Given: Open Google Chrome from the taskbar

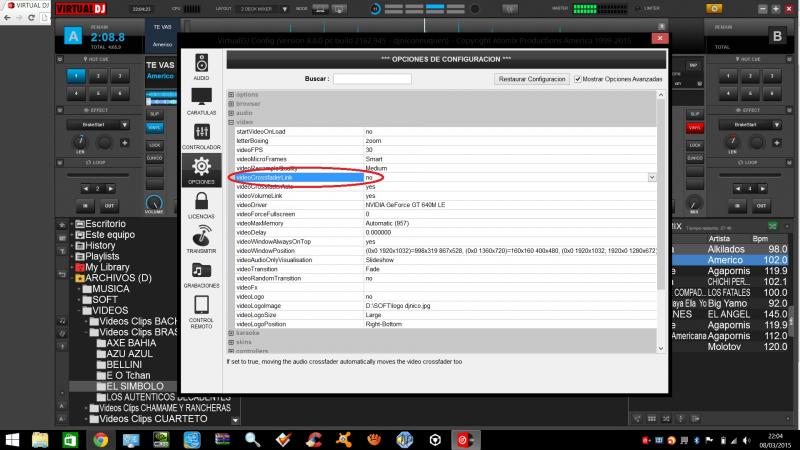Looking at the screenshot, I should pyautogui.click(x=101, y=440).
